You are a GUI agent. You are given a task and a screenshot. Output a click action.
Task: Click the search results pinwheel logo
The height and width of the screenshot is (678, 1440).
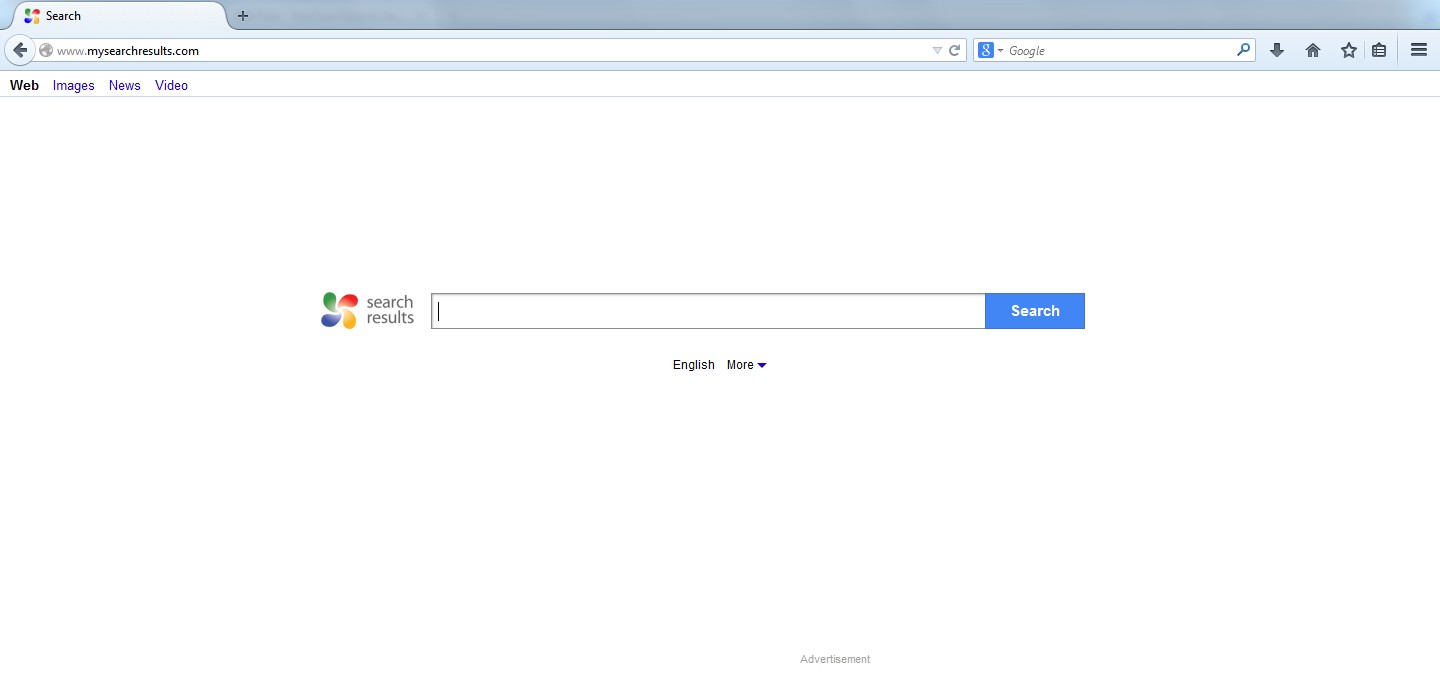[x=339, y=310]
